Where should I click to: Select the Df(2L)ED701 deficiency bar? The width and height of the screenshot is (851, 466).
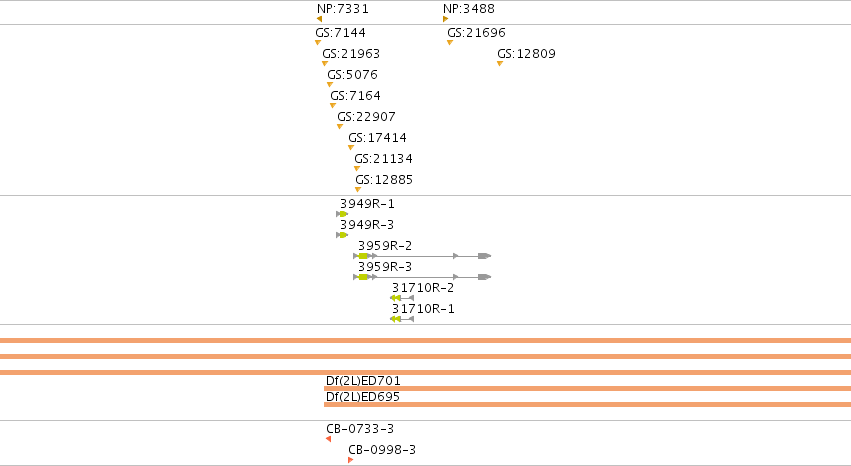[x=587, y=388]
